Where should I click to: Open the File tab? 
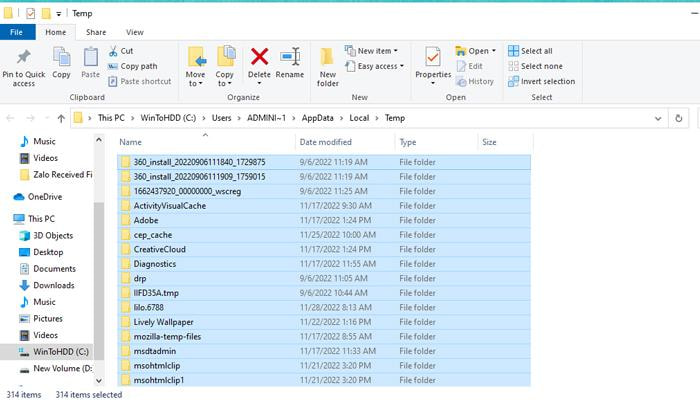tap(17, 32)
